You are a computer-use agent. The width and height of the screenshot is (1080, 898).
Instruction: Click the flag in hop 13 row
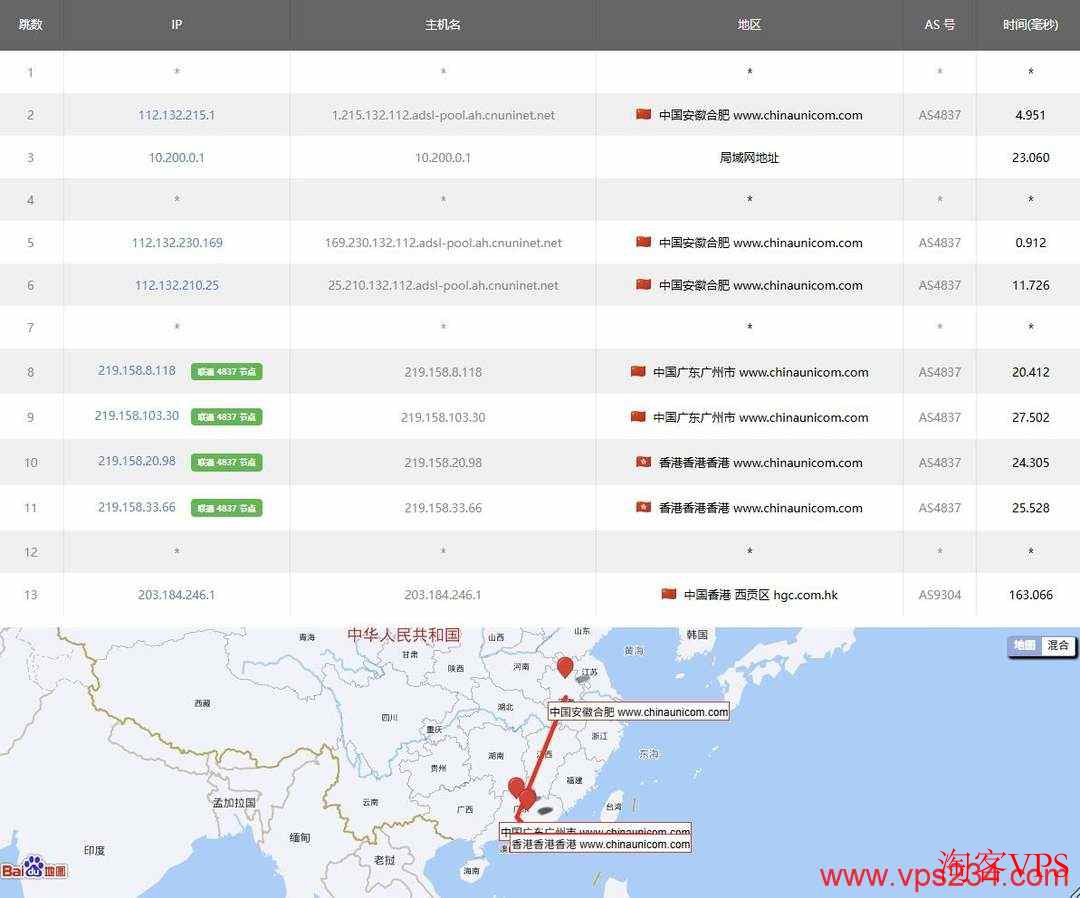click(668, 594)
